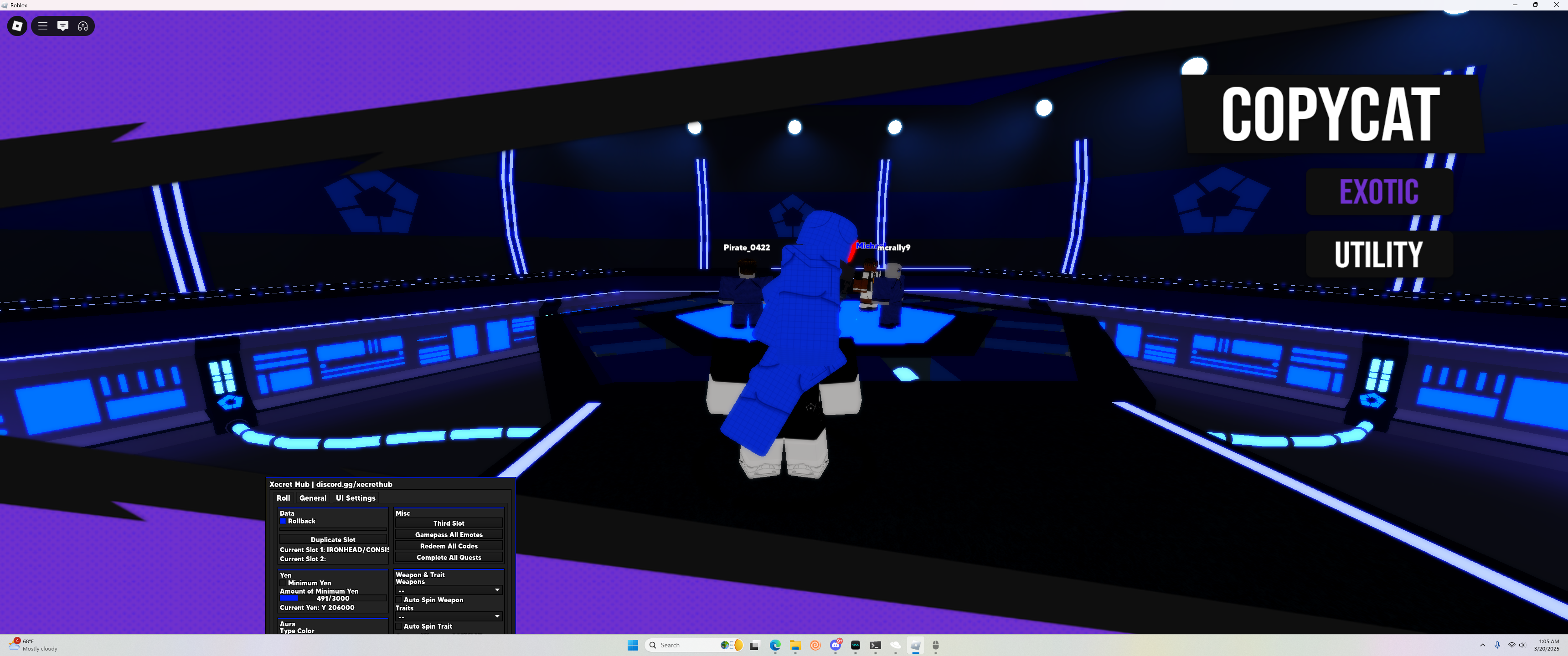Open Discord from the taskbar
Screen dimensions: 1568x656
coord(835,645)
